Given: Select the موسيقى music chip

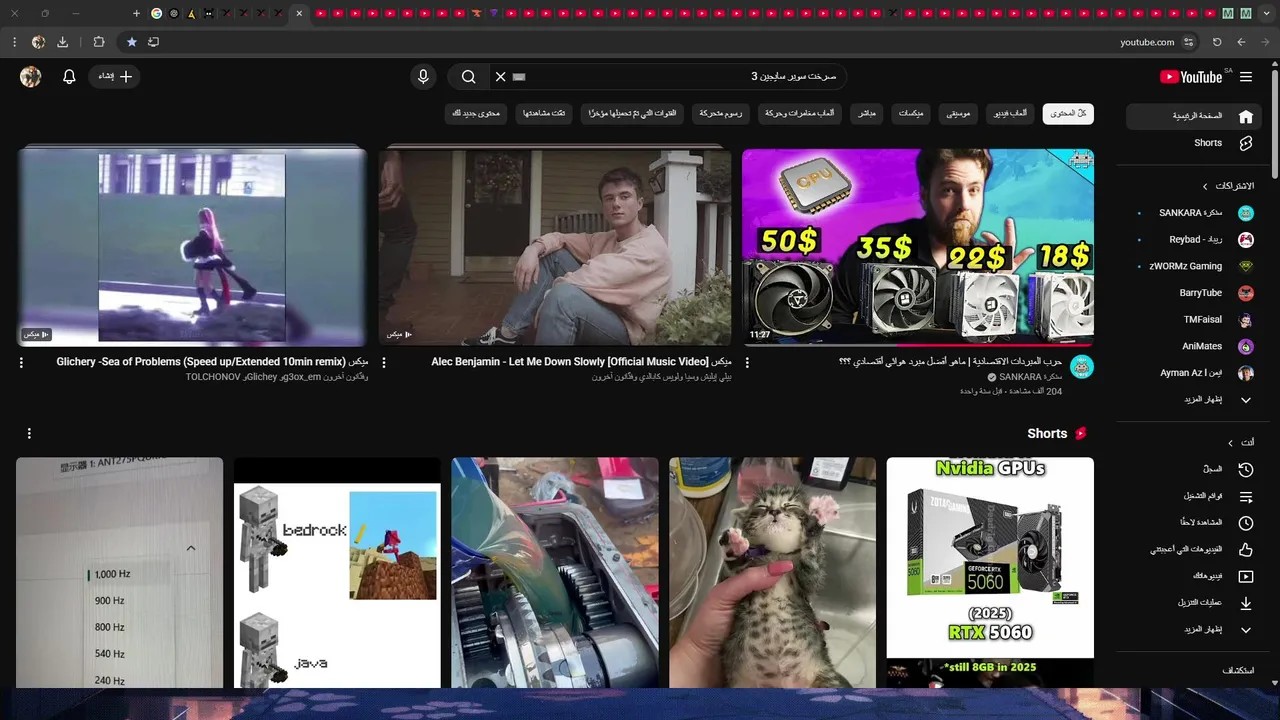Looking at the screenshot, I should (x=958, y=114).
